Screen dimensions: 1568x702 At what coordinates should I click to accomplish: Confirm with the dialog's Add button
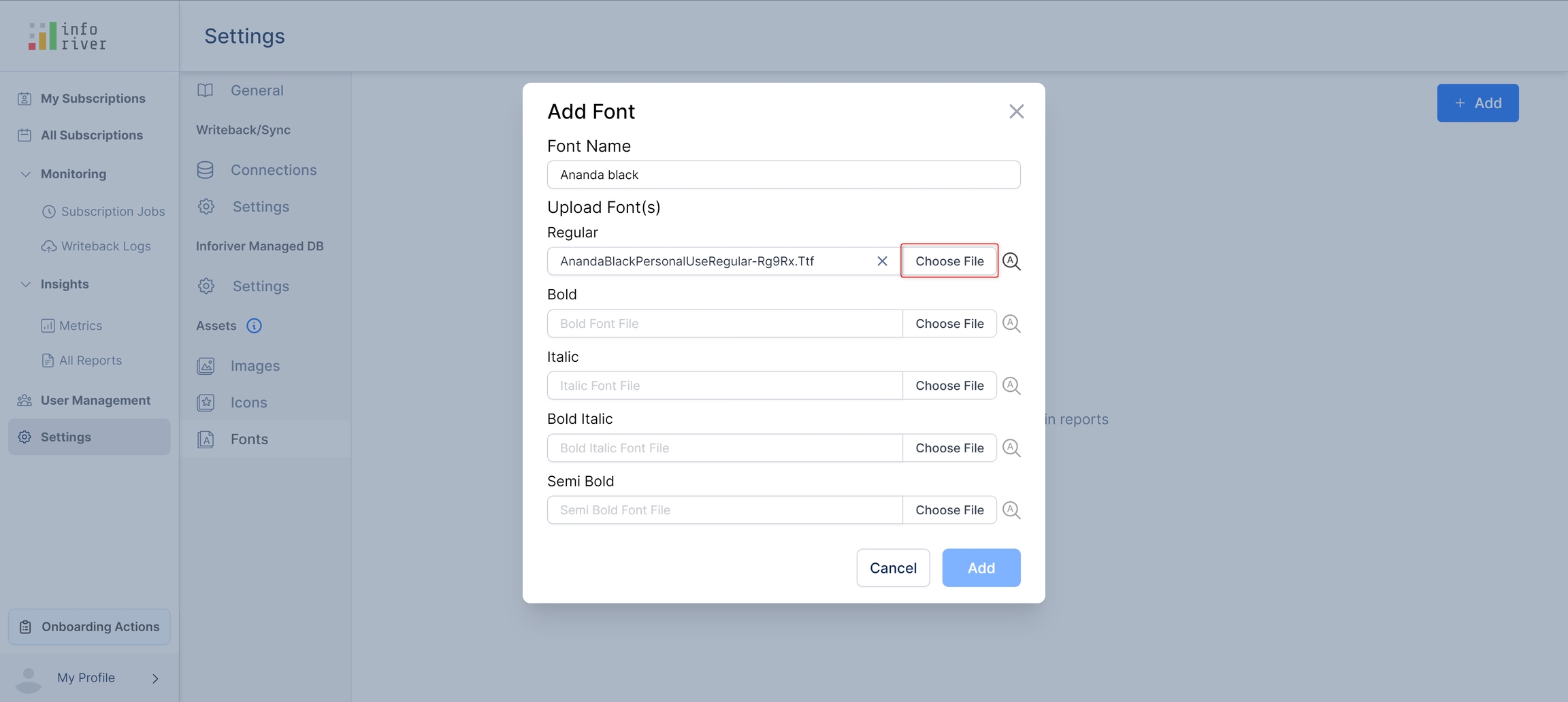[981, 568]
